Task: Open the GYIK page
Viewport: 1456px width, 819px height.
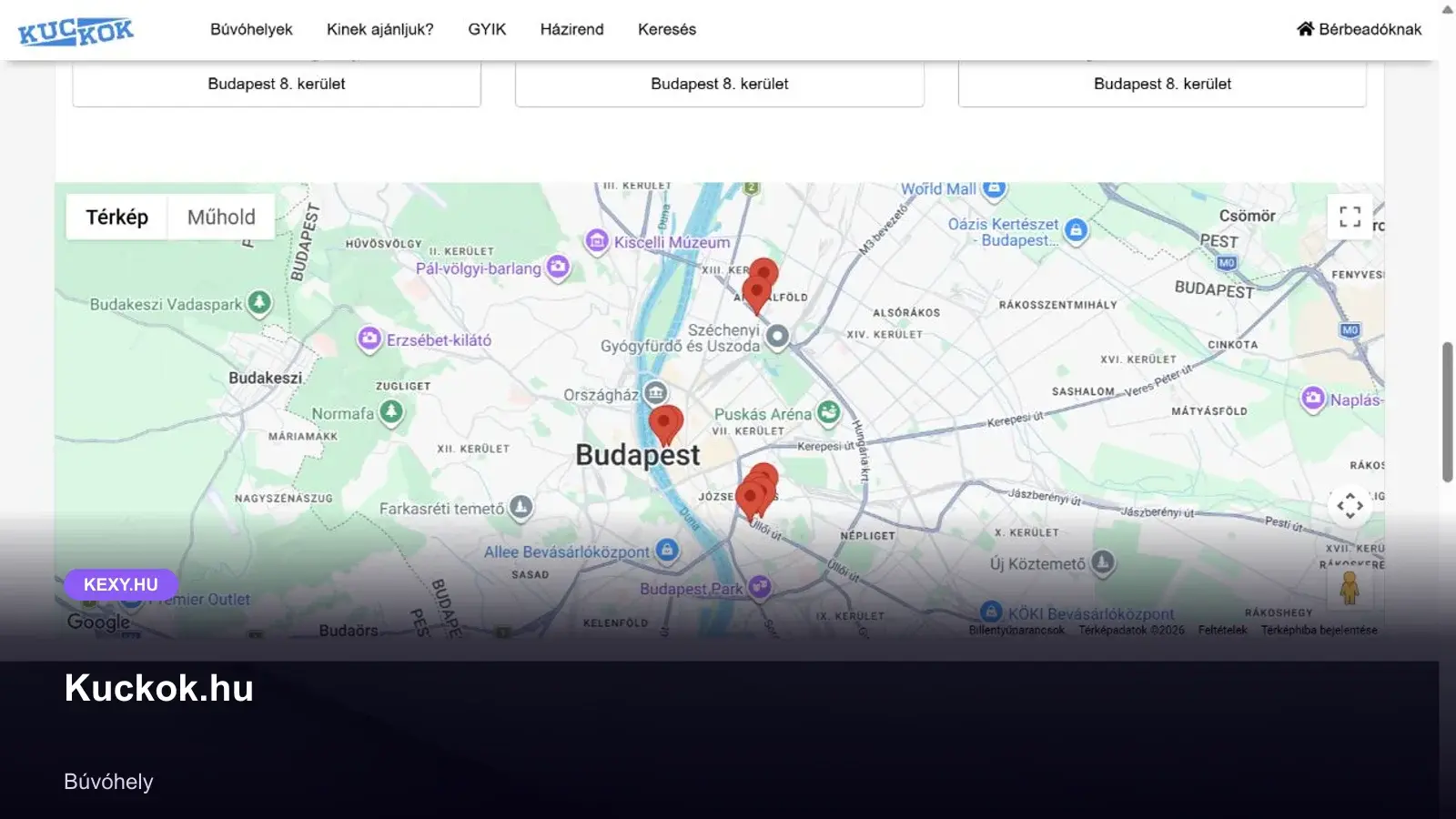Action: tap(487, 29)
